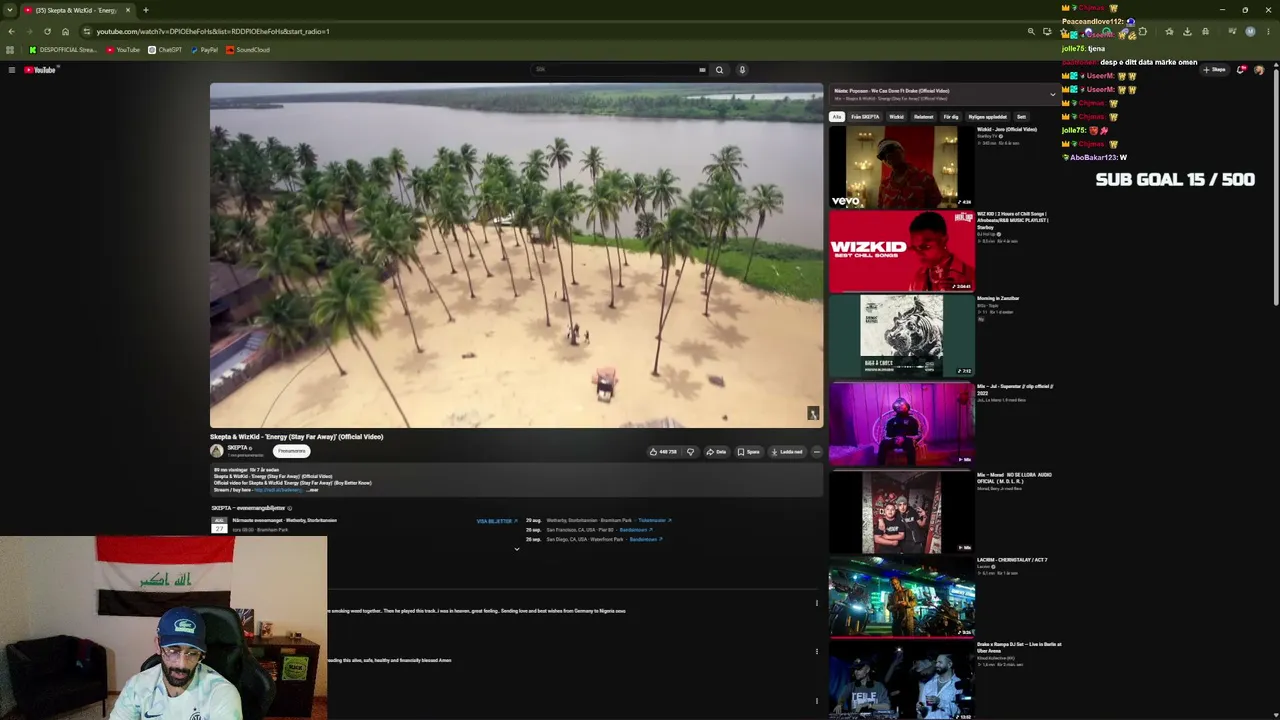
Task: Save the video with Spara button
Action: pos(748,452)
